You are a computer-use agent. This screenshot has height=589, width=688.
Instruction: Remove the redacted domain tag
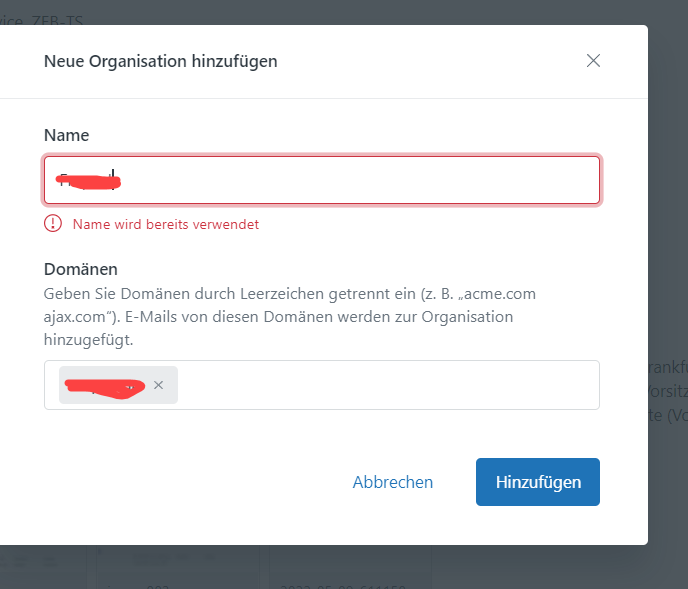[x=158, y=385]
